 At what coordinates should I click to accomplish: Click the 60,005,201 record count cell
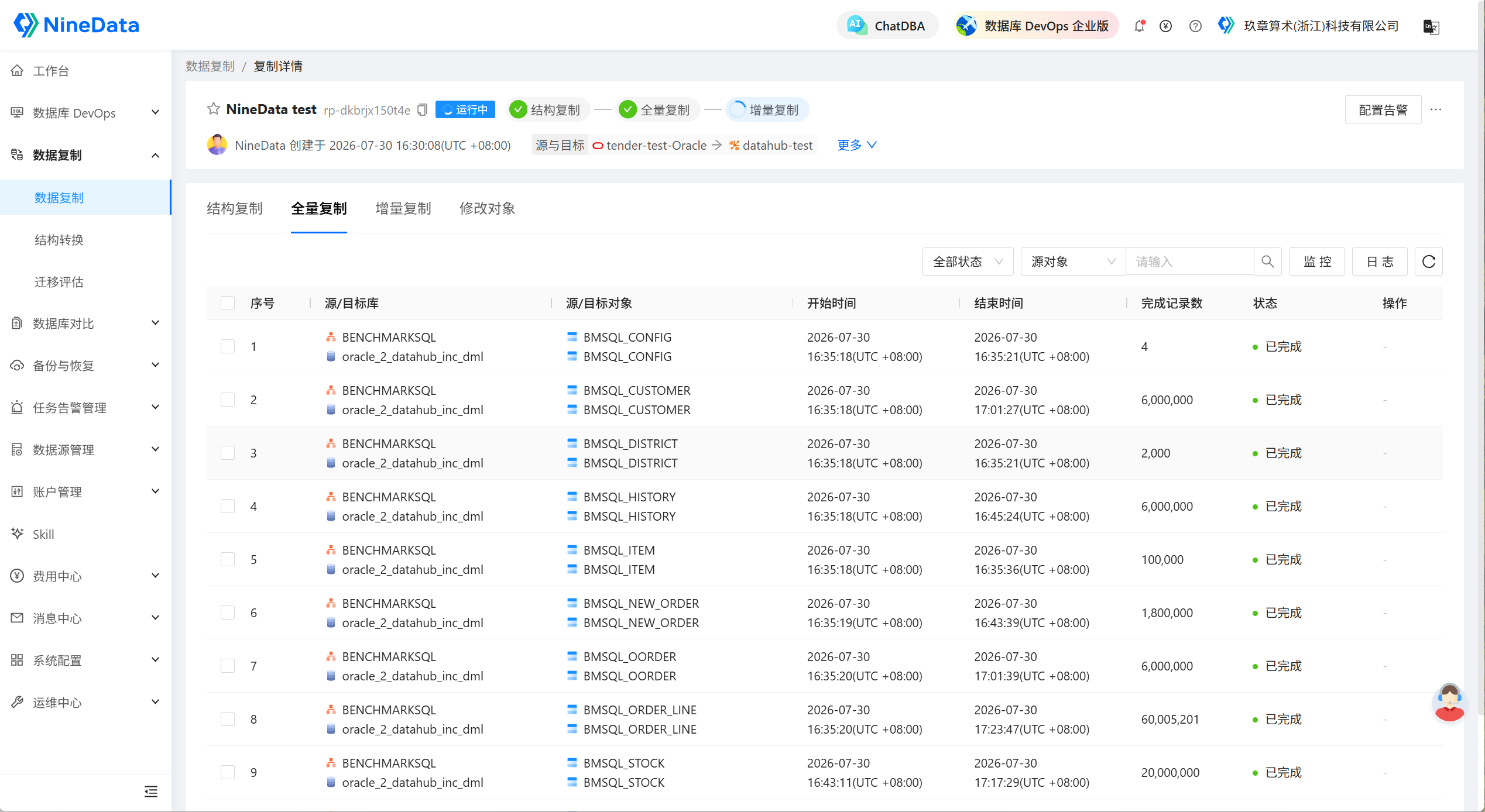tap(1170, 719)
